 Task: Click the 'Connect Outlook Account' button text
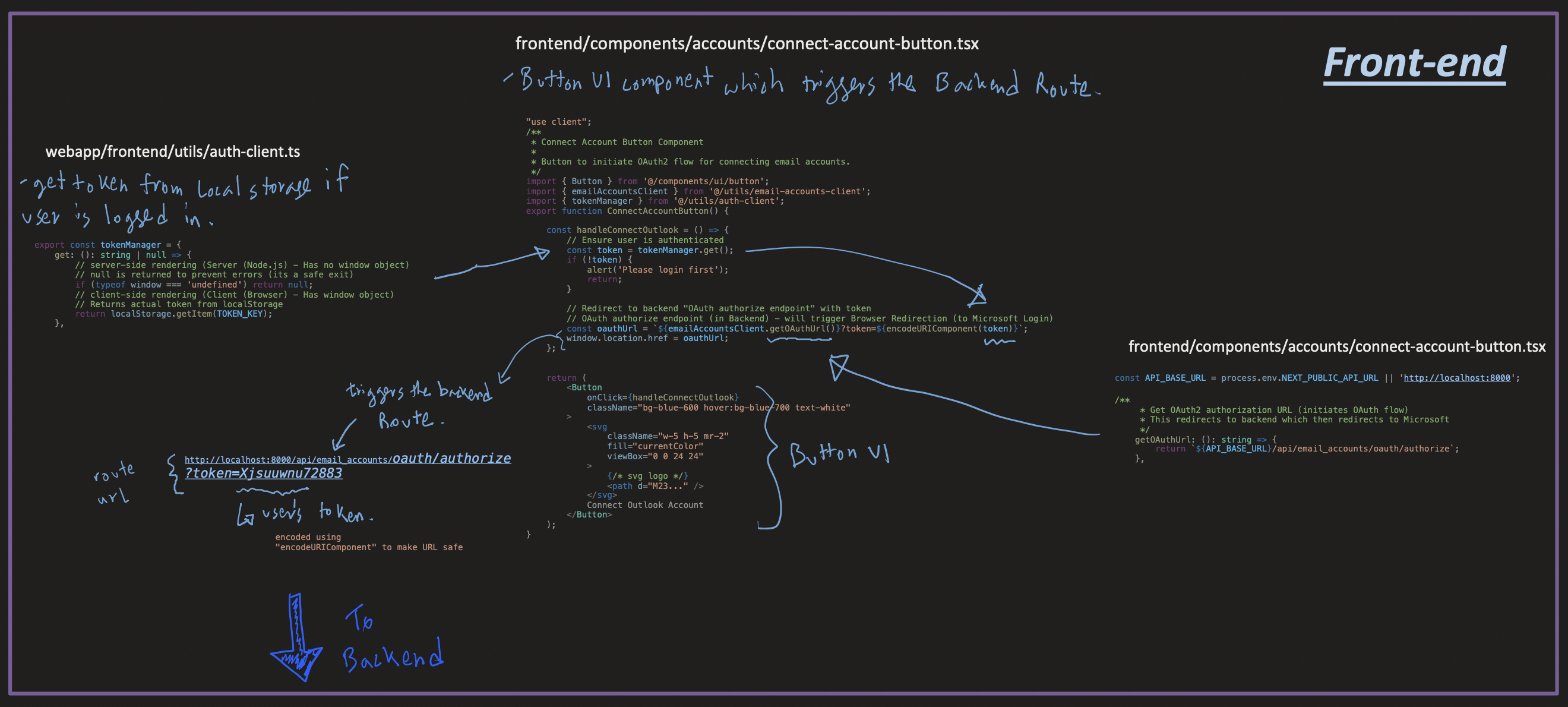(644, 506)
